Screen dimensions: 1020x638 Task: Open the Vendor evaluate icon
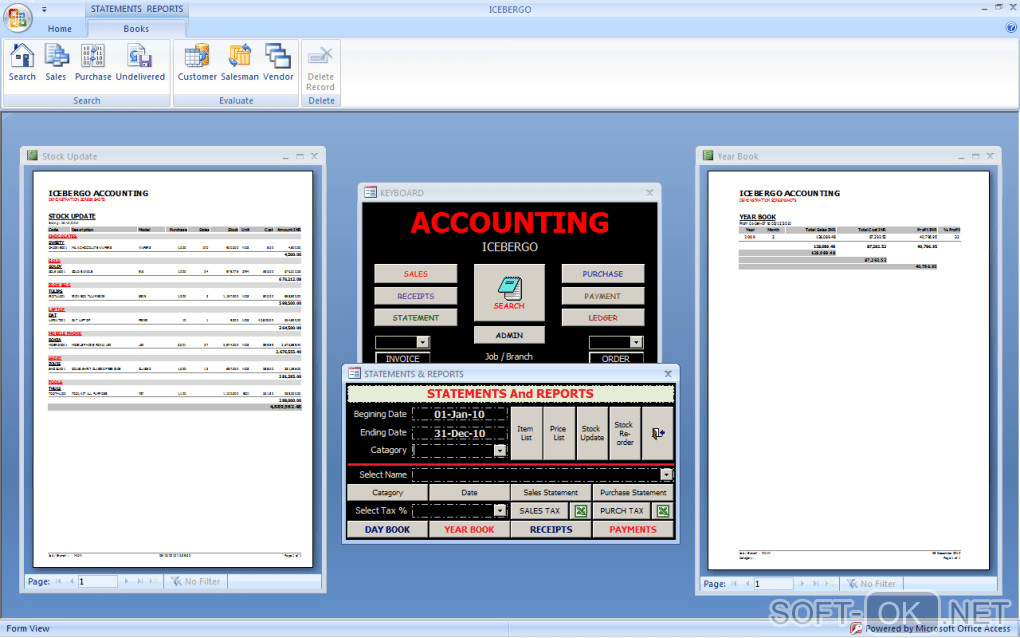pyautogui.click(x=278, y=62)
